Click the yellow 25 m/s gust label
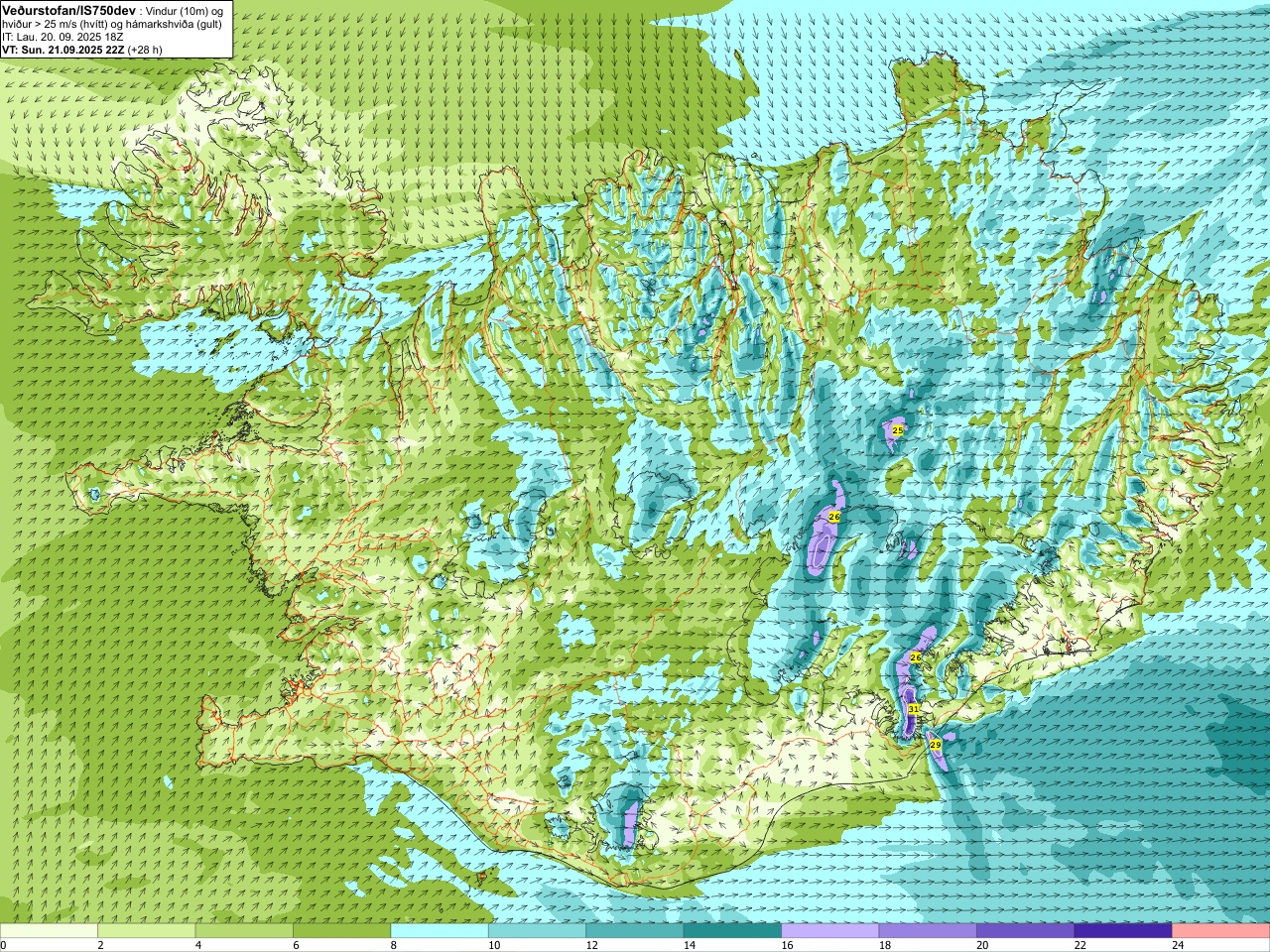Screen dimensions: 1270x952 coord(898,430)
